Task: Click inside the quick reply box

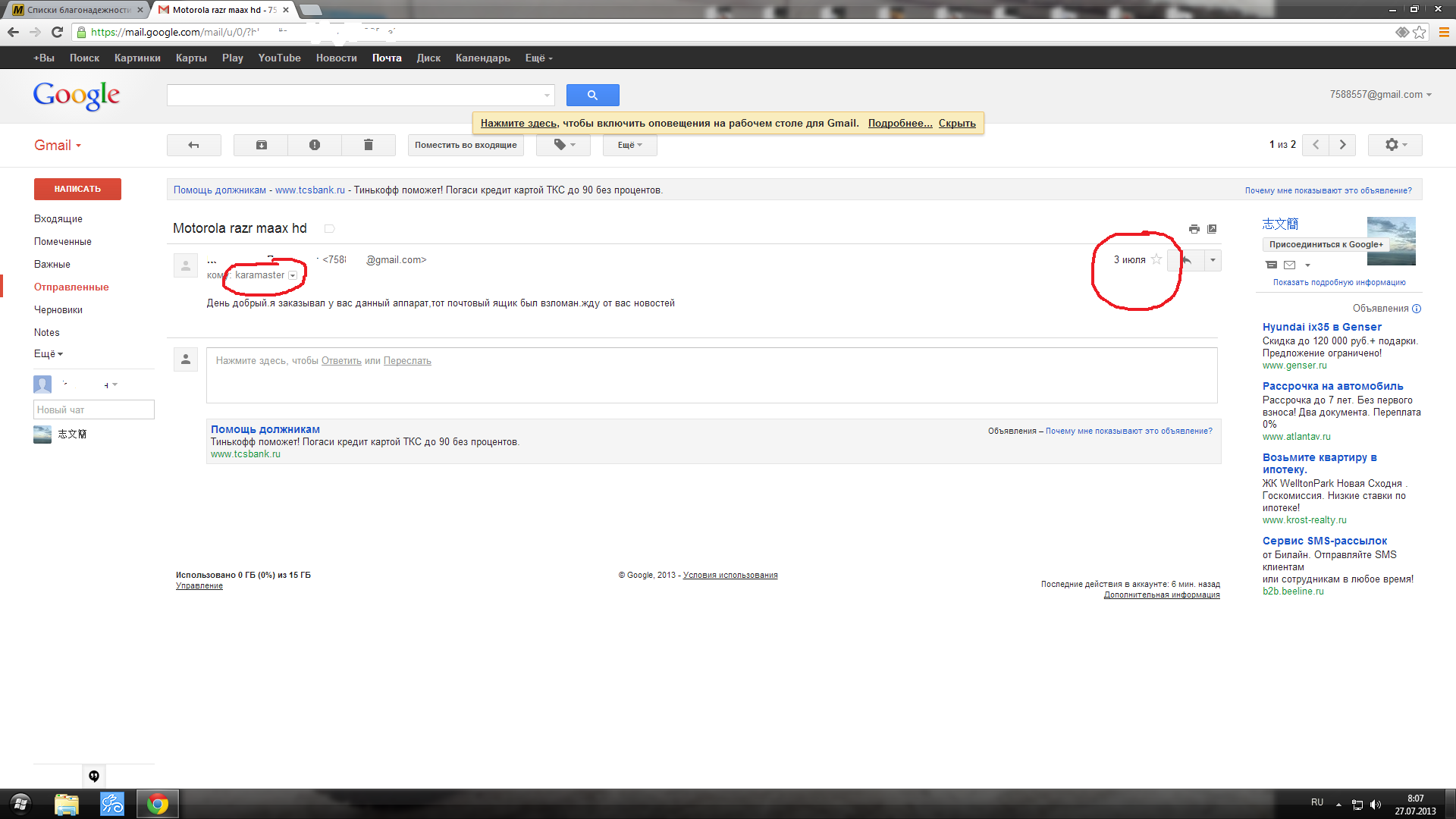Action: click(711, 375)
